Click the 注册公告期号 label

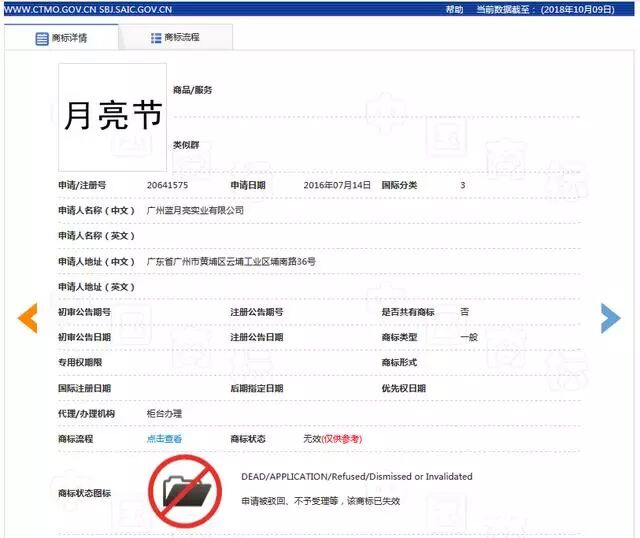click(x=257, y=312)
